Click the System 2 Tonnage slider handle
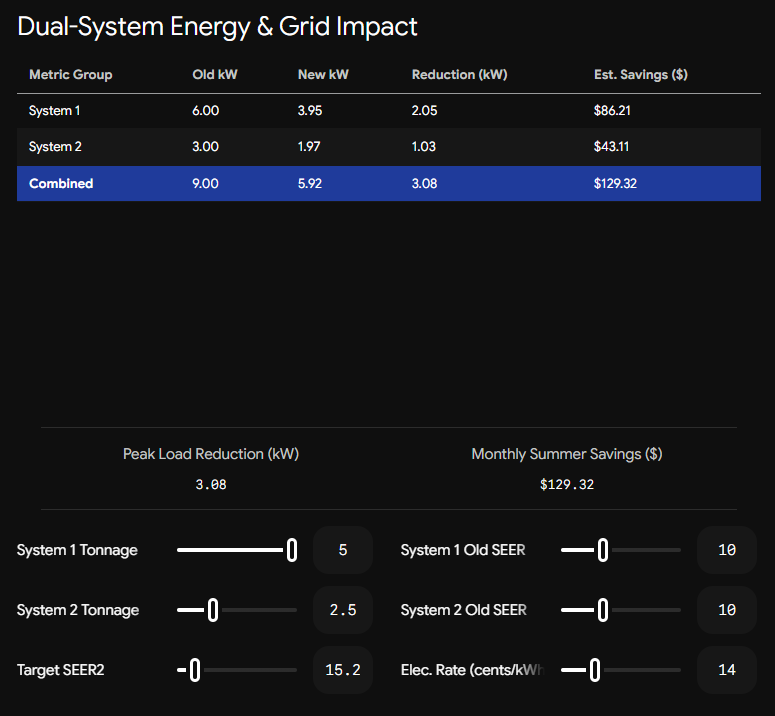Viewport: 775px width, 716px height. coord(213,610)
